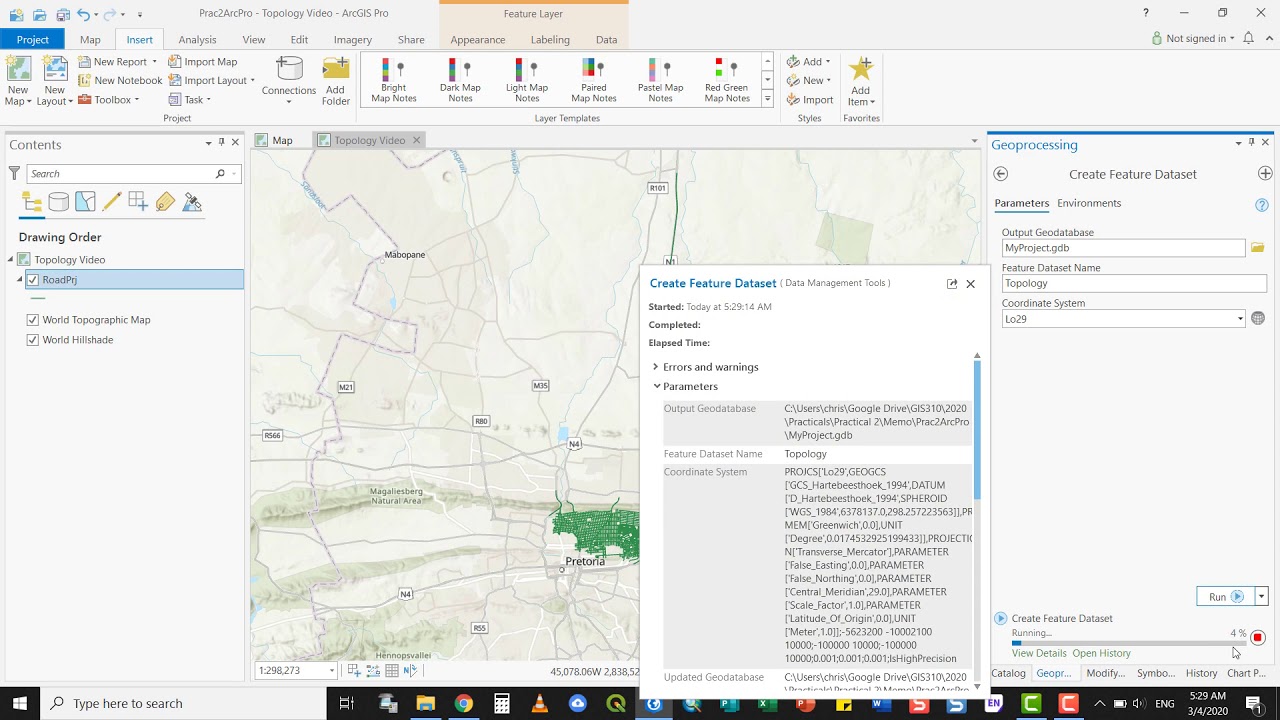Toggle World Hillshade layer visibility
The image size is (1280, 720).
[x=33, y=340]
